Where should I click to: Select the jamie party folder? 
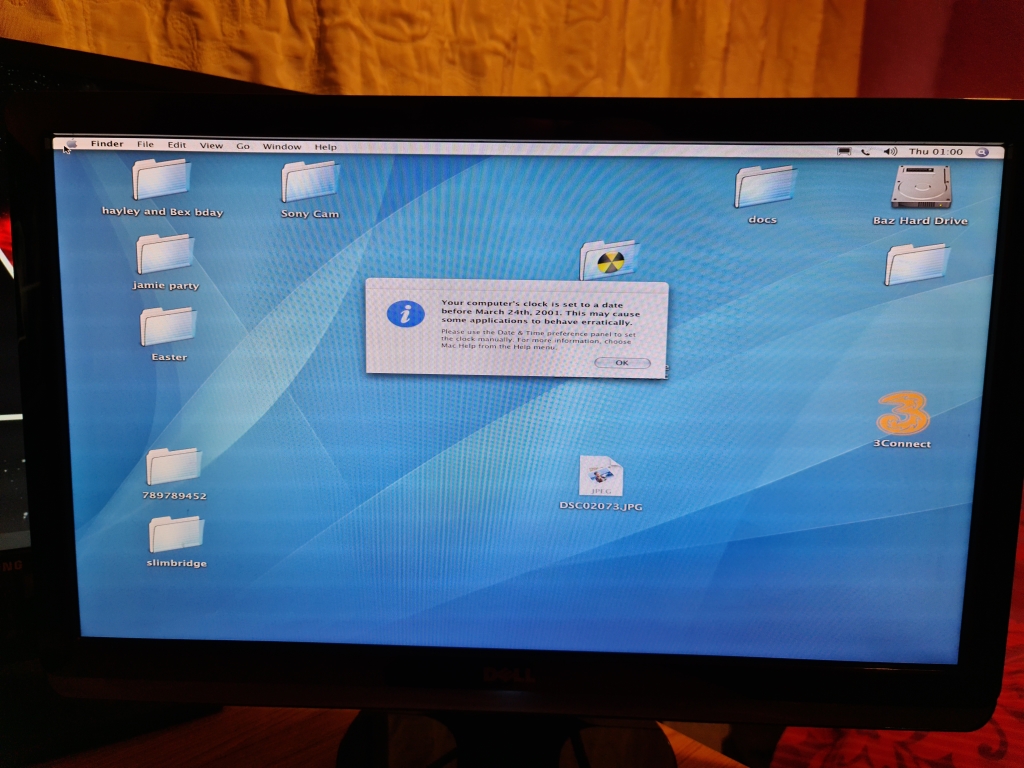pos(165,255)
